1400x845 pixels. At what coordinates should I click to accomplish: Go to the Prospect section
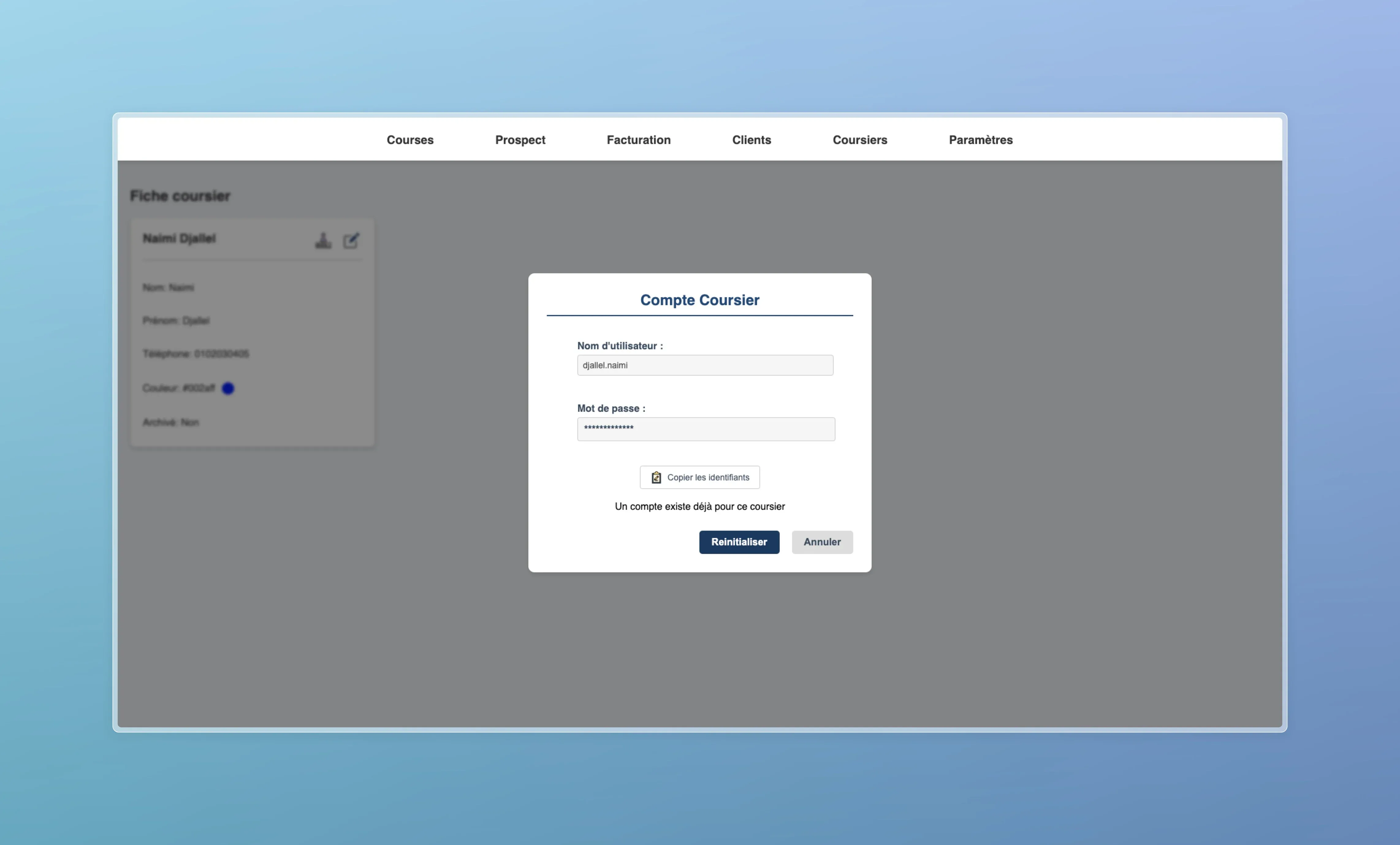520,140
